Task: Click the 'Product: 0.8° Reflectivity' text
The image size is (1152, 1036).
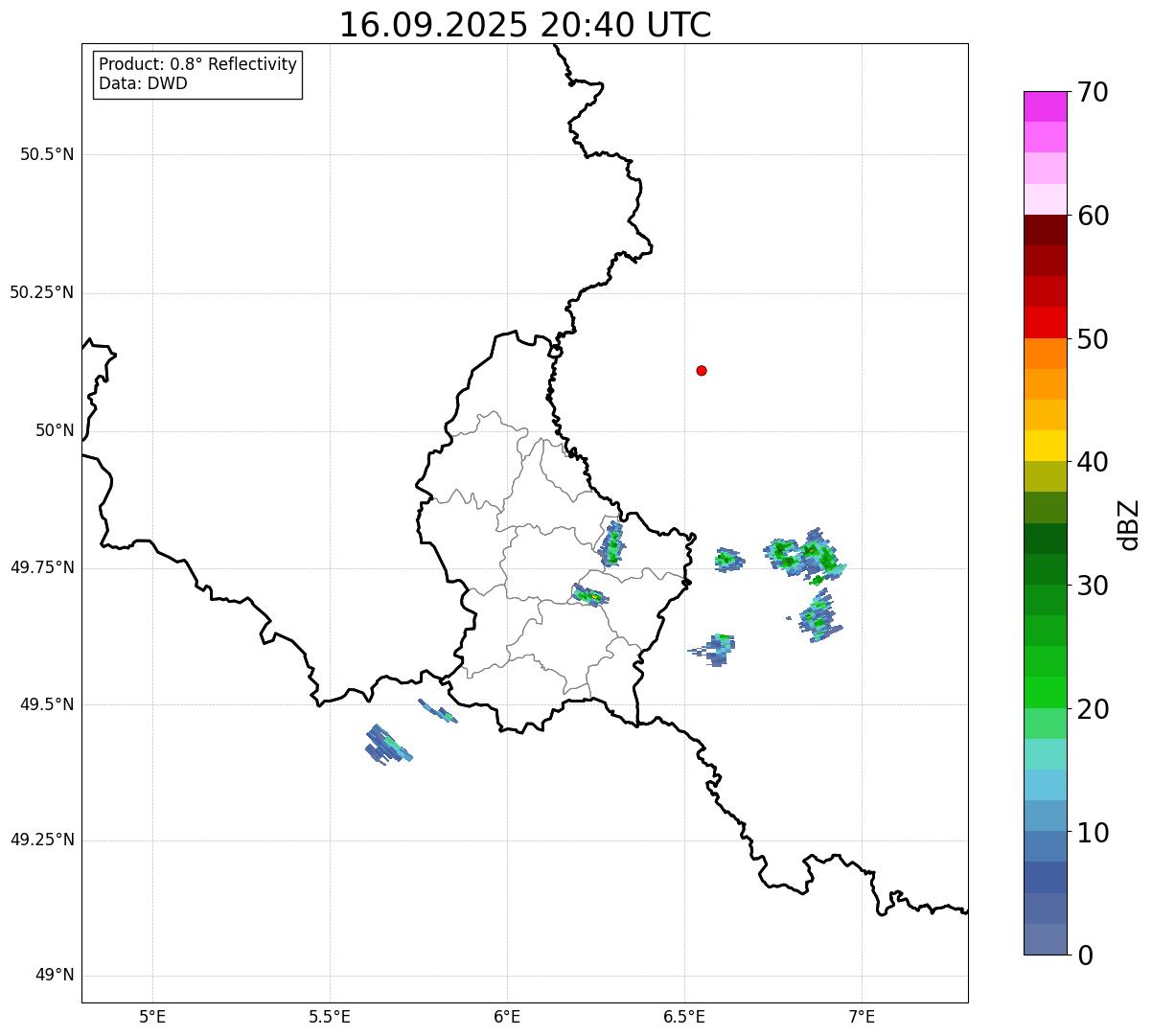Action: tap(198, 64)
